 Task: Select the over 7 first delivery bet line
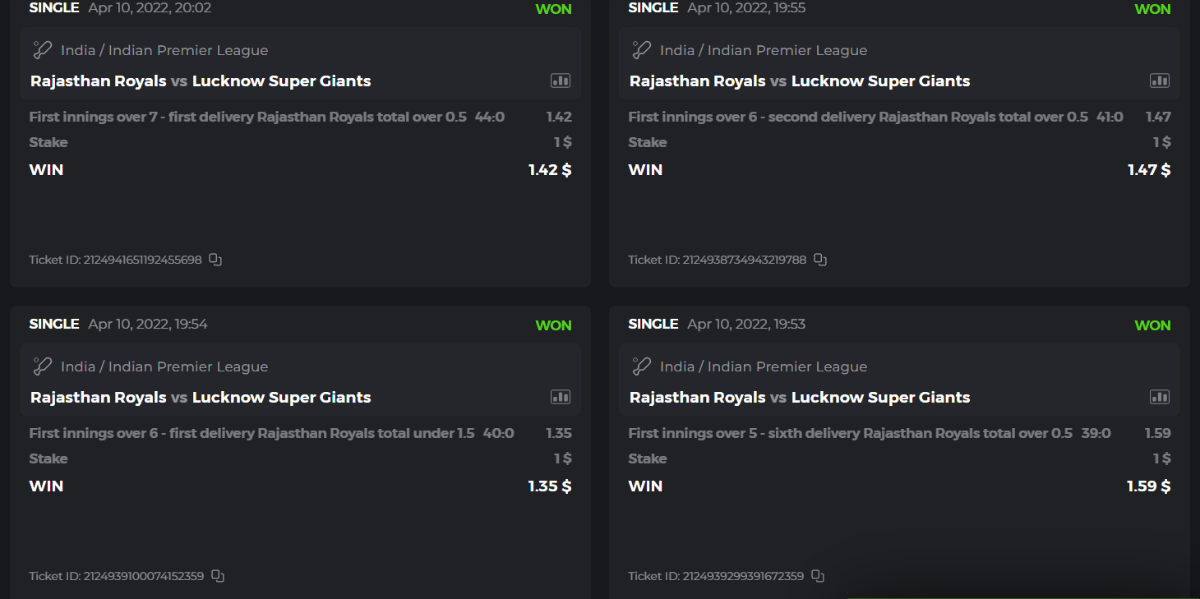[x=248, y=117]
